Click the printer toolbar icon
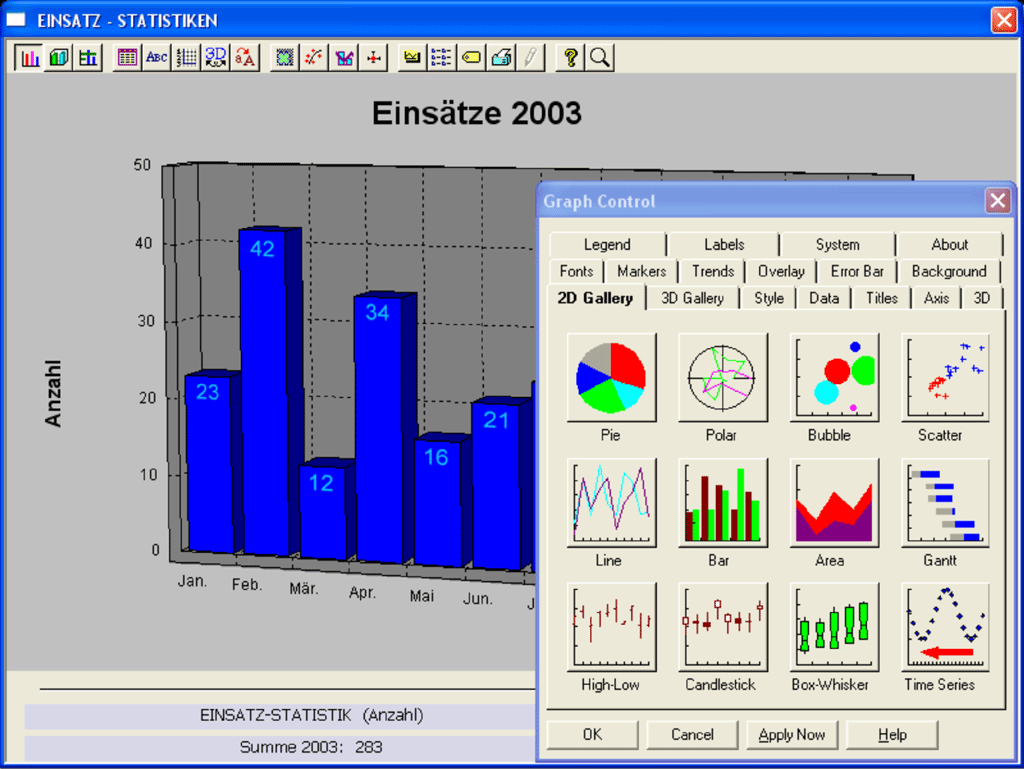This screenshot has width=1024, height=769. tap(501, 57)
